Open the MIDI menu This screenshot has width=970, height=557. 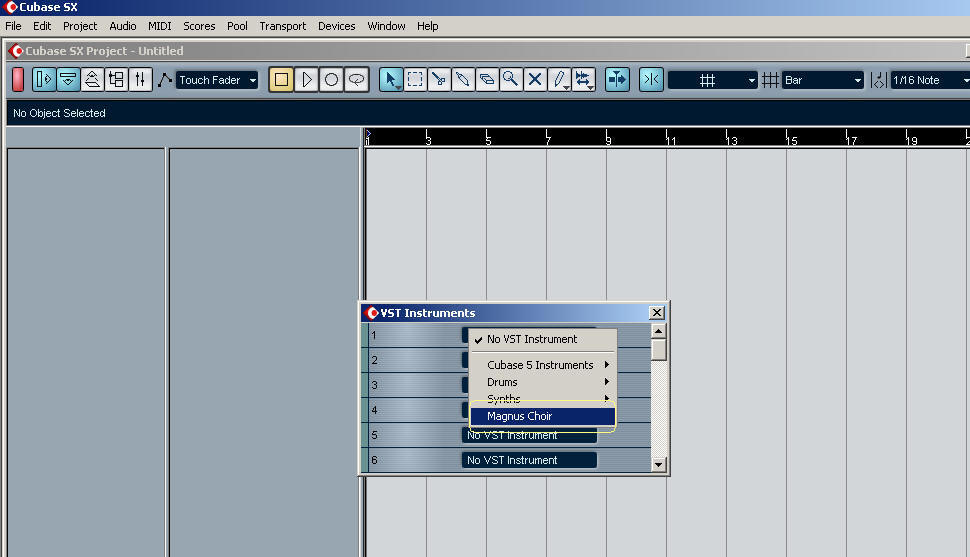tap(160, 26)
